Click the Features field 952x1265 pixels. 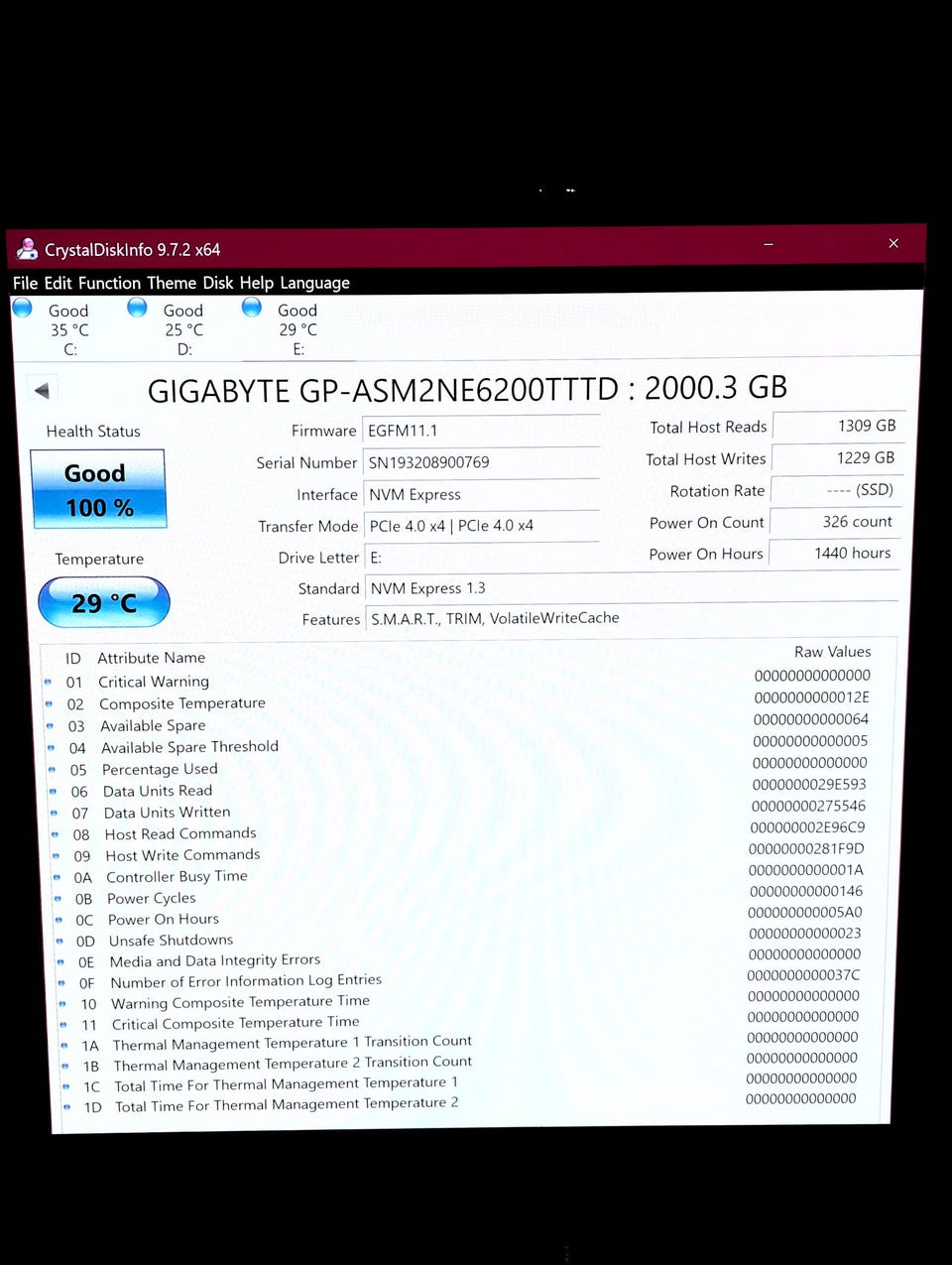[633, 618]
